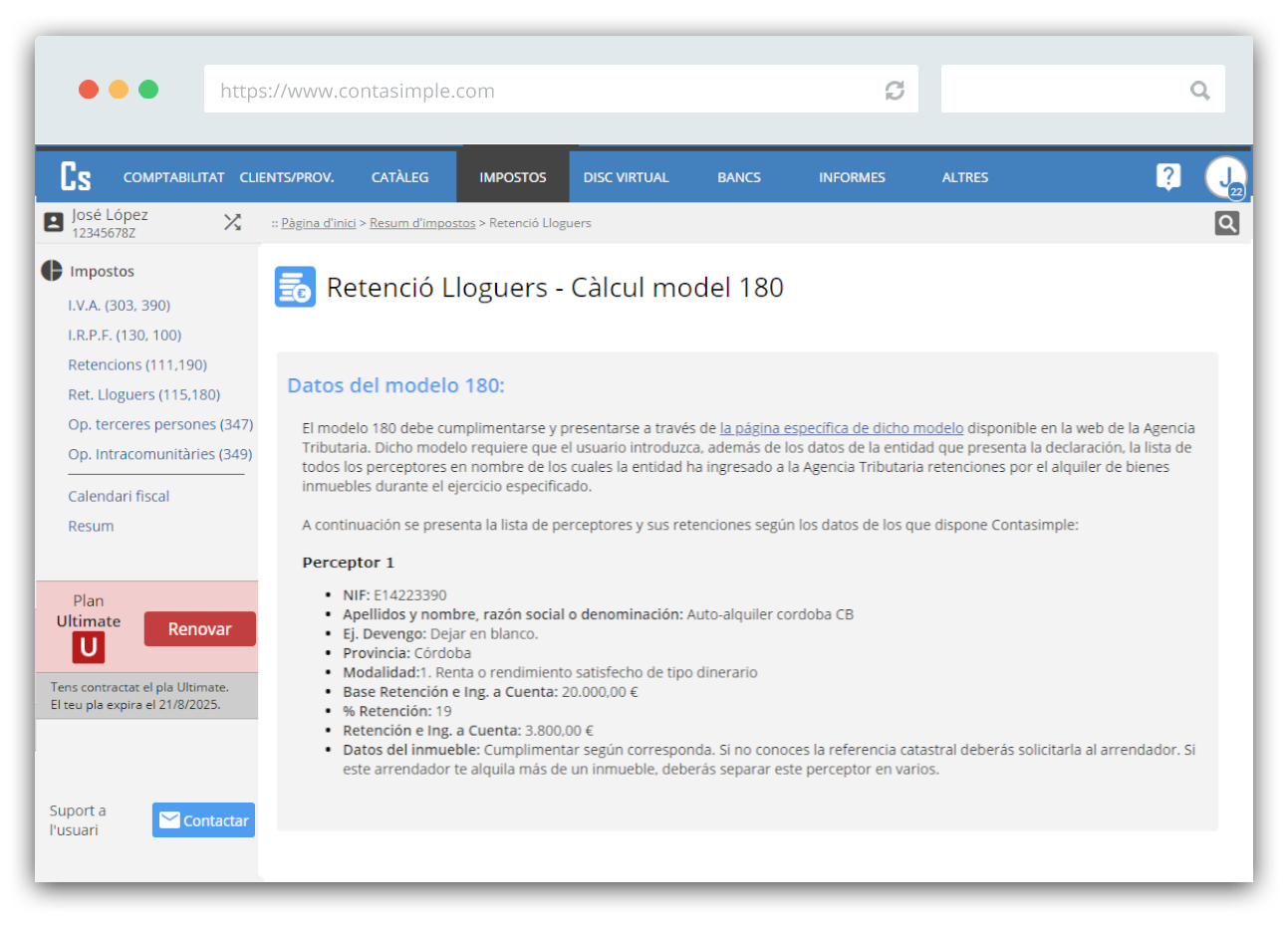The height and width of the screenshot is (925, 1288).
Task: Open the CLIENTS/PROV. menu
Action: point(287,177)
